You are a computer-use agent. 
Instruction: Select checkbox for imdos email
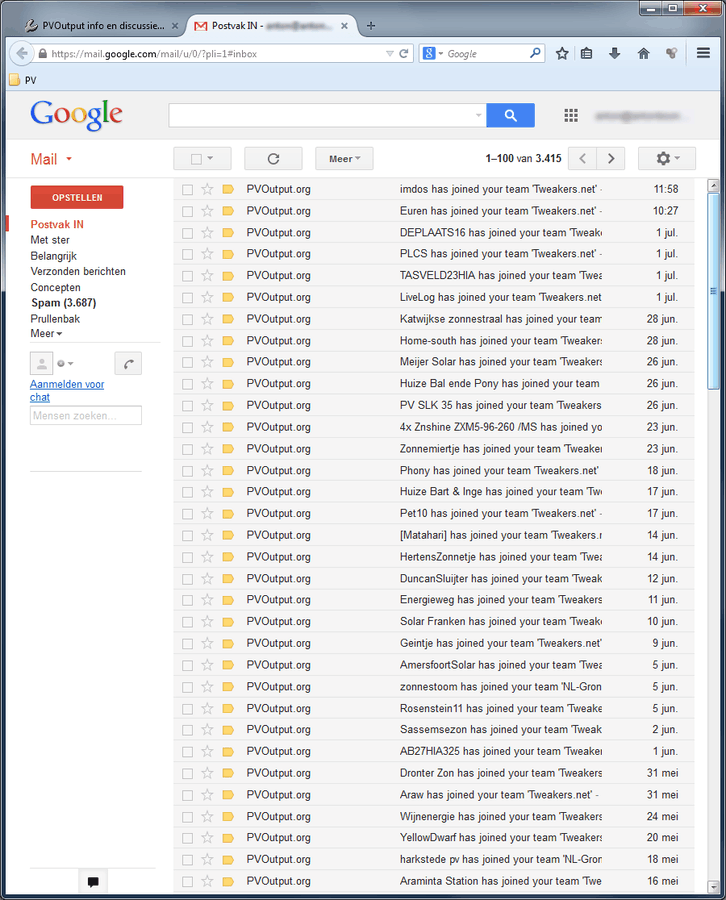[187, 189]
